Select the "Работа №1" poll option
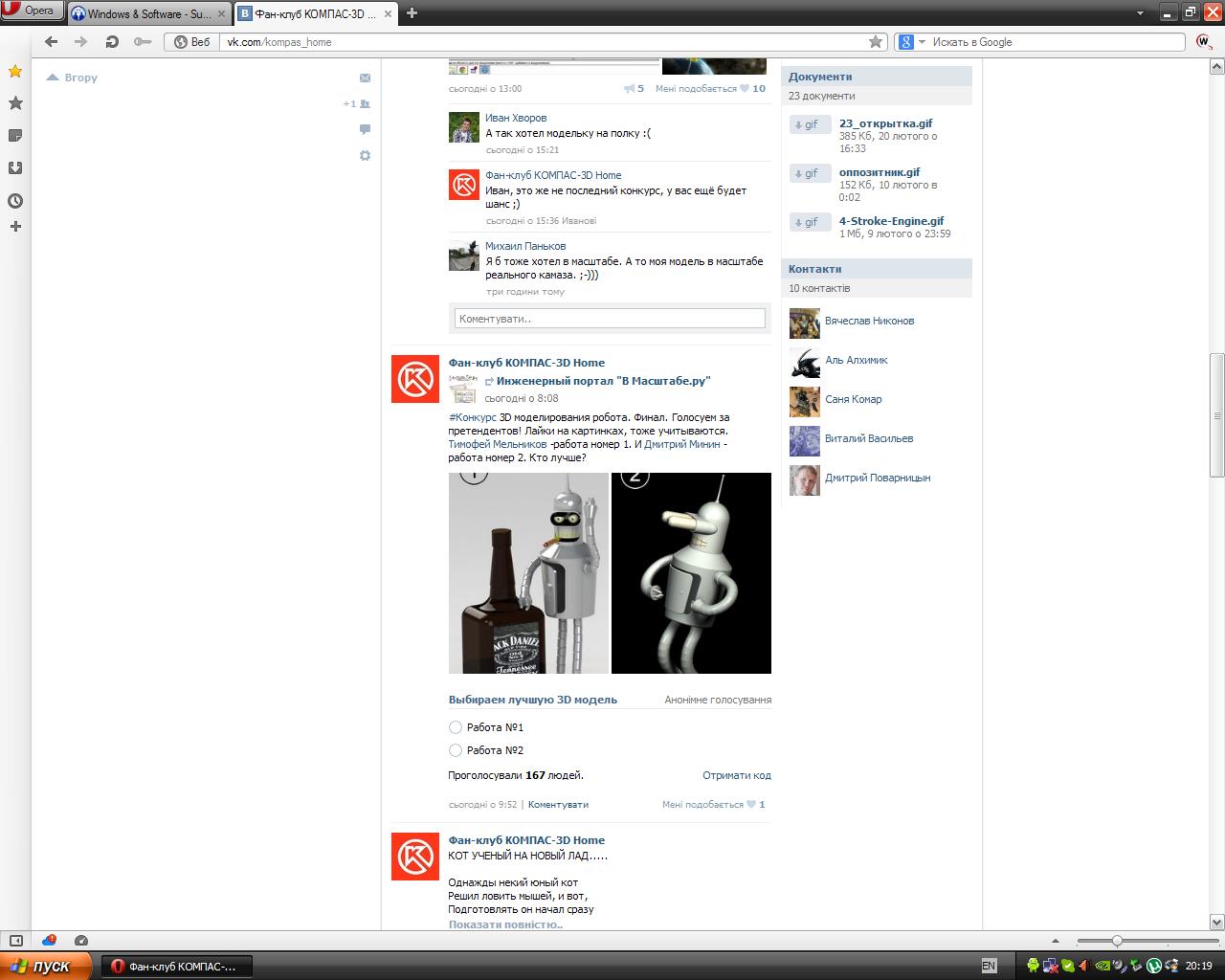The image size is (1225, 980). 456,727
